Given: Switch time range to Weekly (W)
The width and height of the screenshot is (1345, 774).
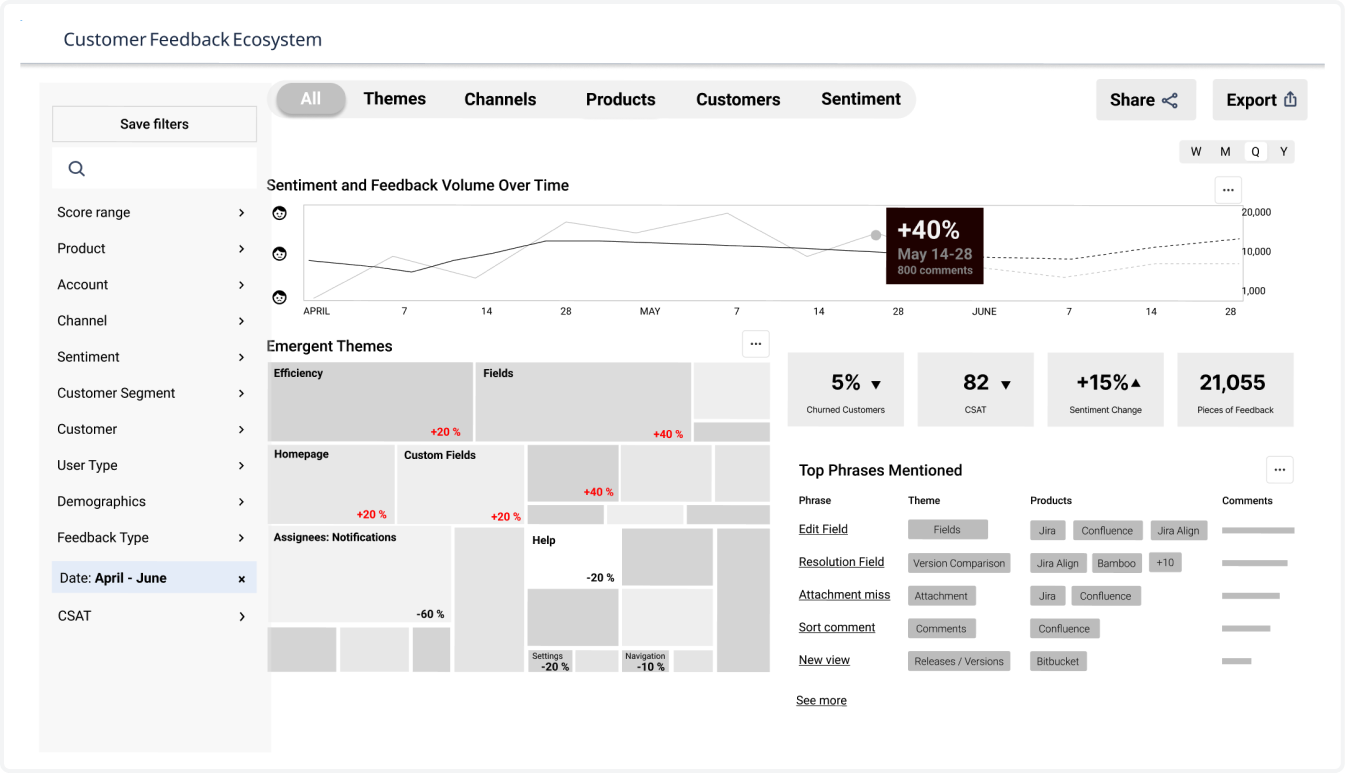Looking at the screenshot, I should (1196, 152).
